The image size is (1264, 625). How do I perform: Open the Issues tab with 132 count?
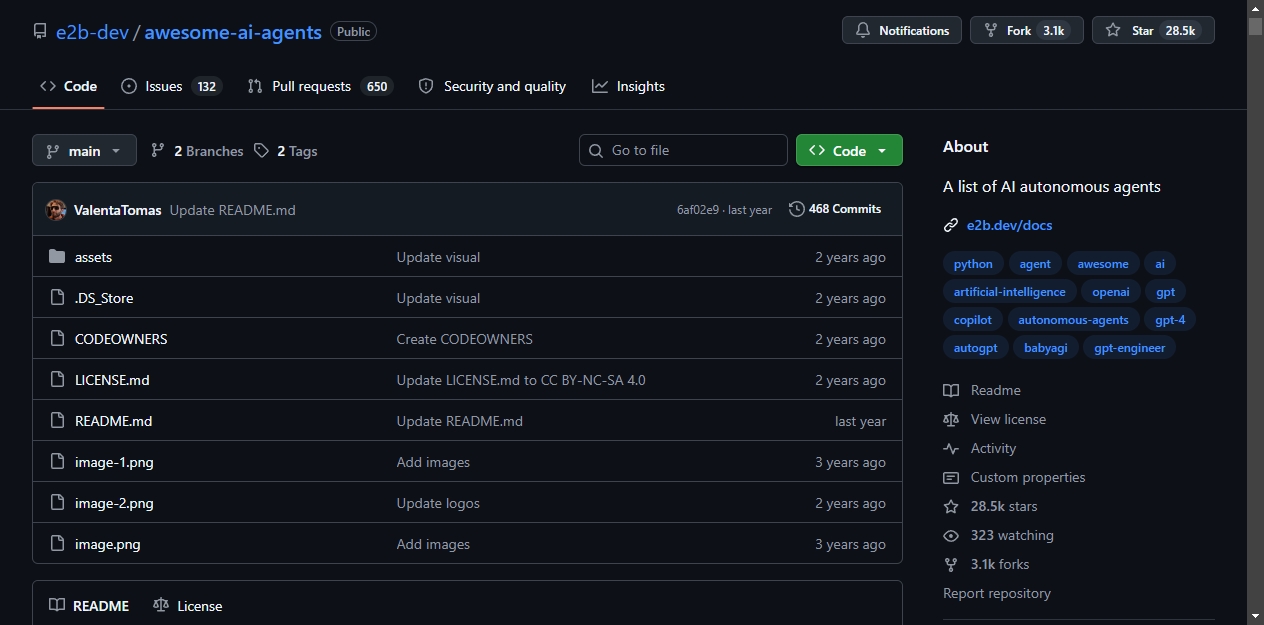(x=171, y=86)
